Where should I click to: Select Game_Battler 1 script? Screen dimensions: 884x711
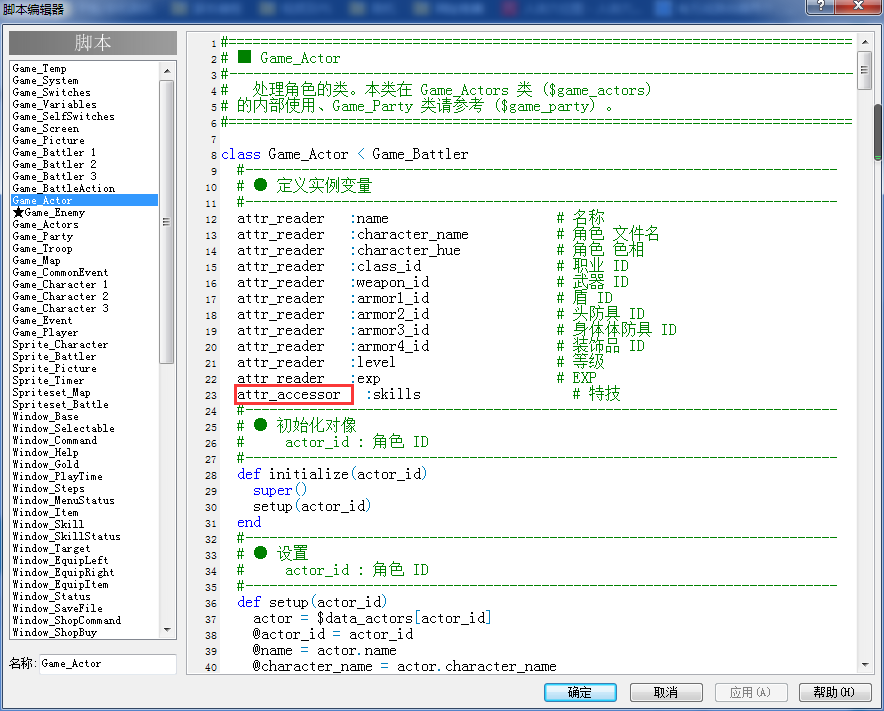pos(54,153)
